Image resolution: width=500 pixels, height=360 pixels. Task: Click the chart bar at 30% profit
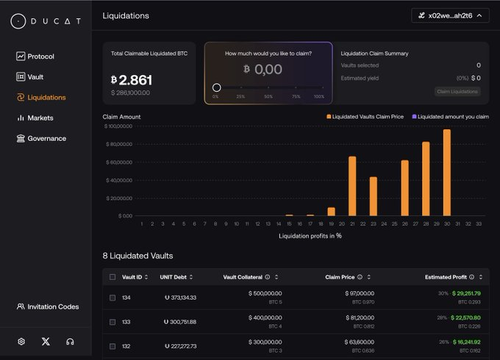(447, 172)
